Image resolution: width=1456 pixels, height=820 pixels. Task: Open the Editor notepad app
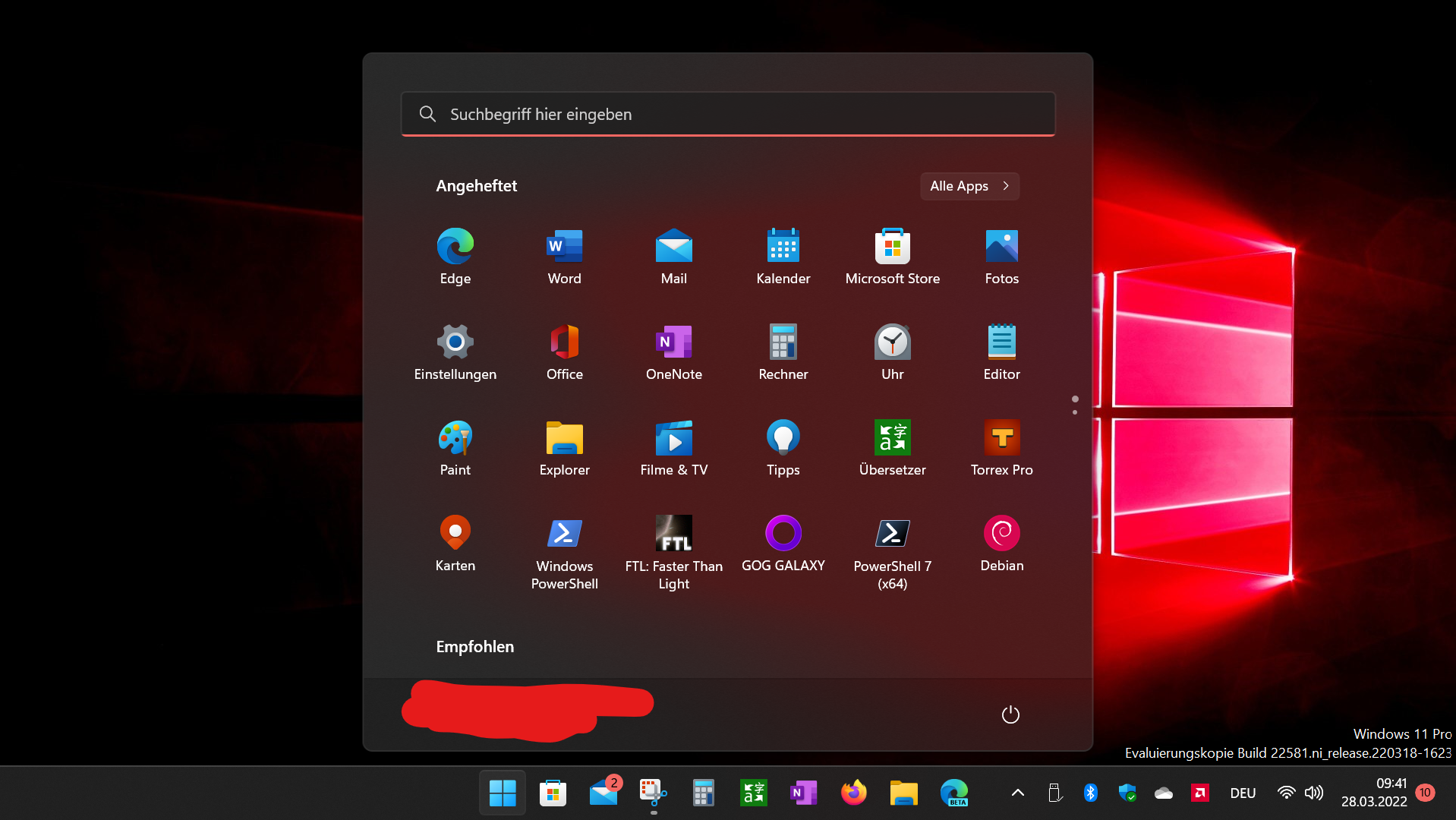point(1002,352)
